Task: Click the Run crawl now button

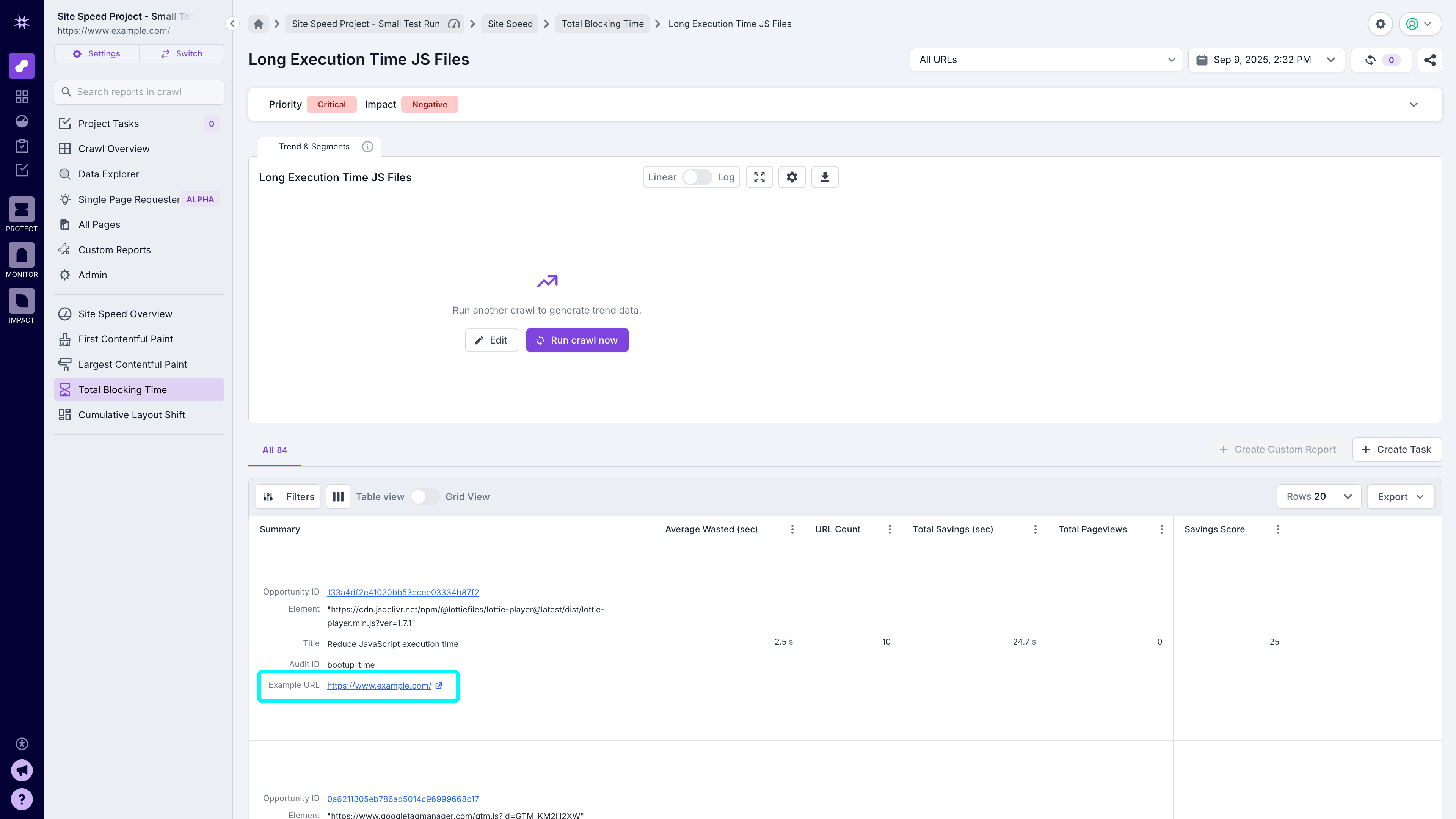Action: tap(577, 340)
